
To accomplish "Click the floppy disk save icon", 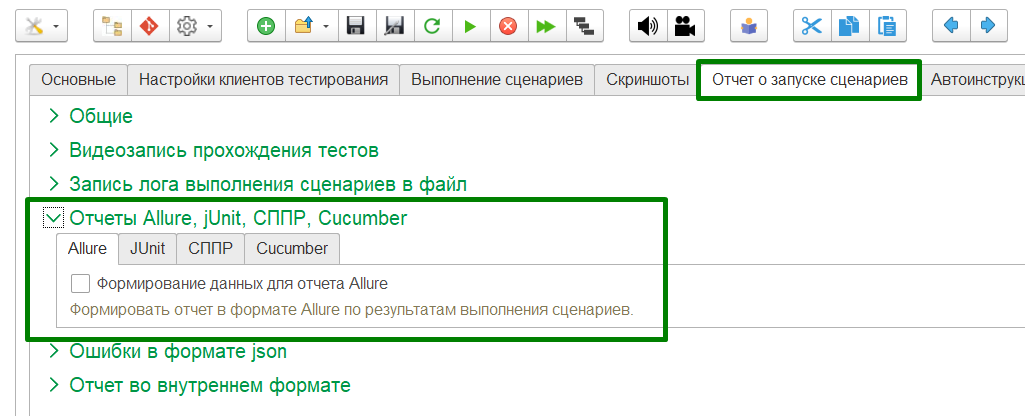I will tap(356, 26).
